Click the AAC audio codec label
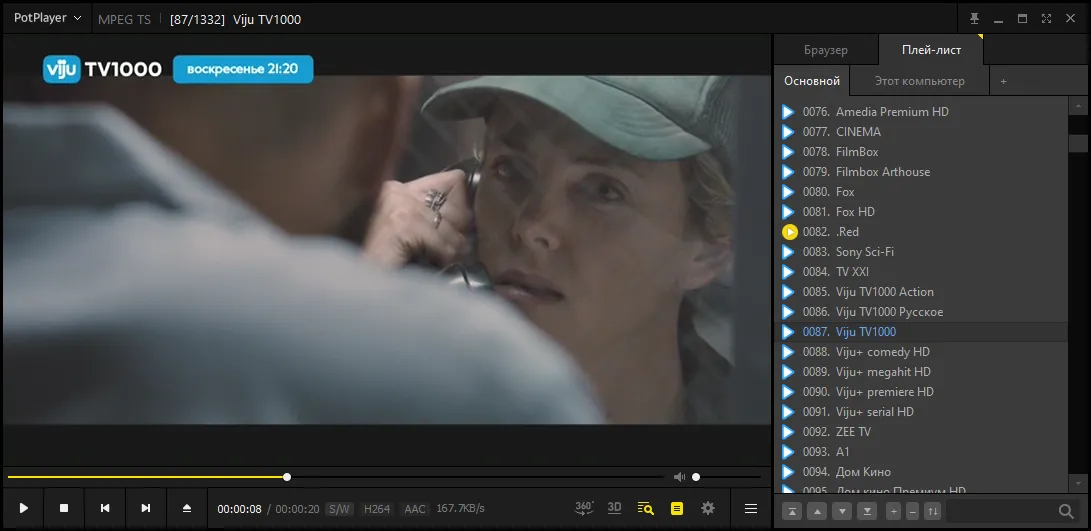 (x=415, y=509)
